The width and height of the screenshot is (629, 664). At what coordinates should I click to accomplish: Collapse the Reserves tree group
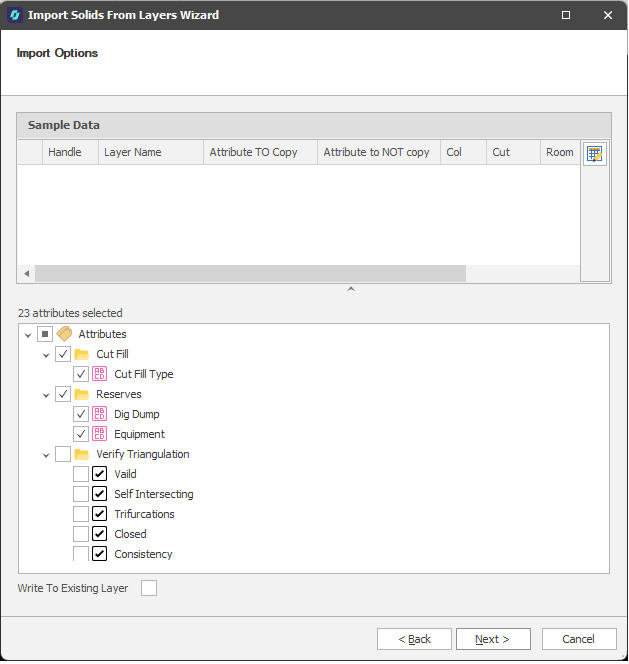tap(46, 394)
